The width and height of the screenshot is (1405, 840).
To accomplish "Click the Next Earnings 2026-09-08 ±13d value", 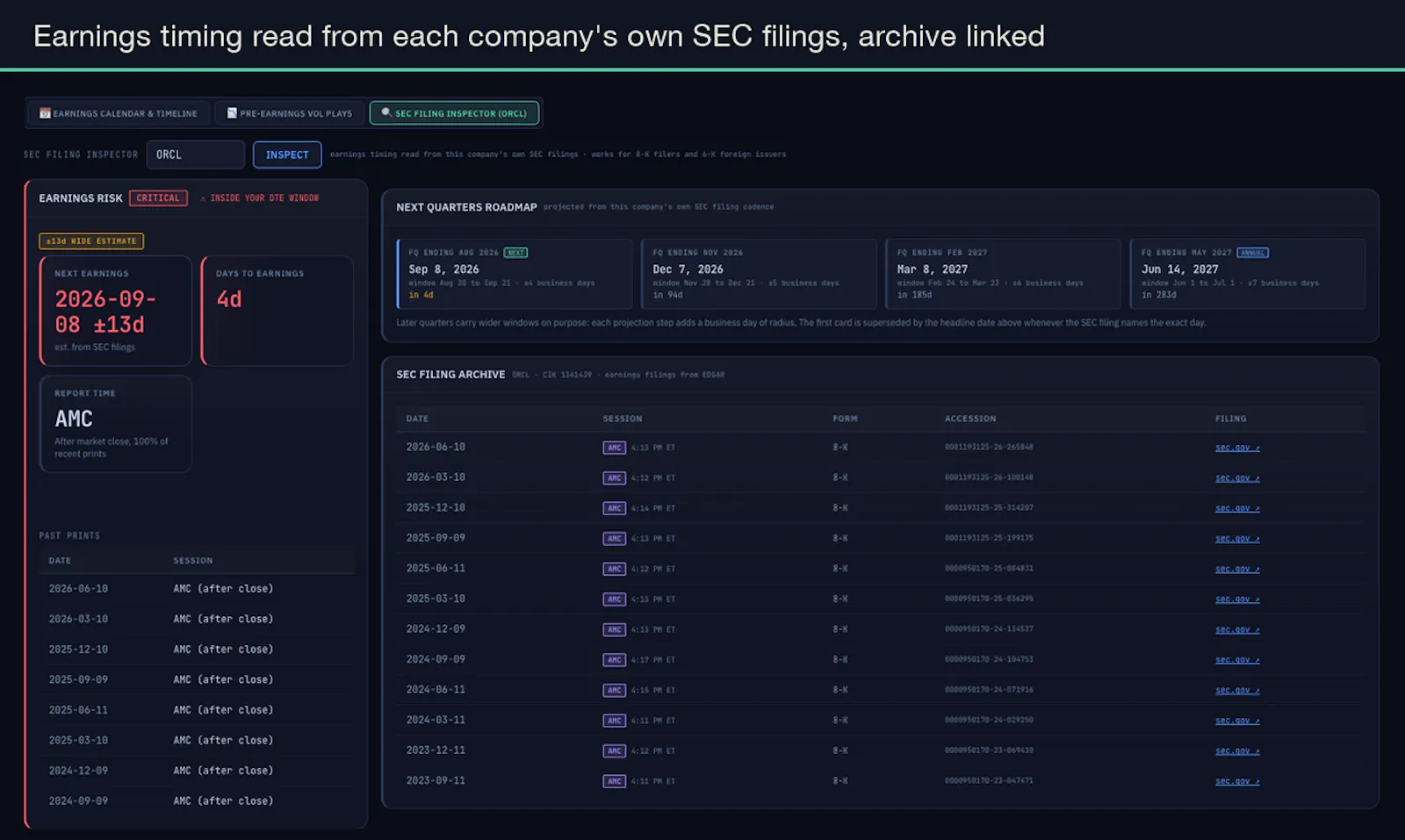I will pos(105,312).
